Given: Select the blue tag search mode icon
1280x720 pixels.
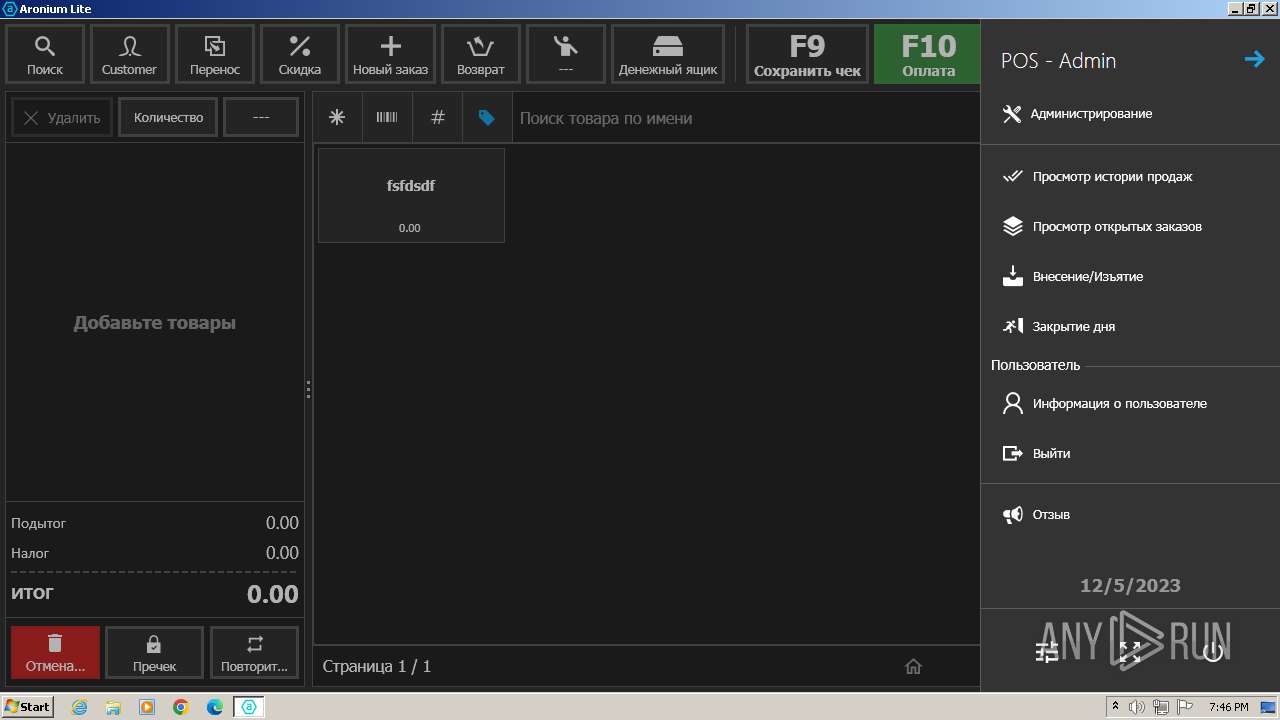Looking at the screenshot, I should [487, 118].
